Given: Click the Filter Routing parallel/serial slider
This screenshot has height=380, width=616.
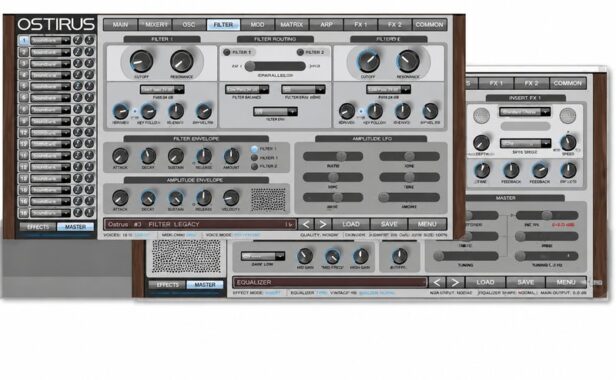Looking at the screenshot, I should point(275,66).
